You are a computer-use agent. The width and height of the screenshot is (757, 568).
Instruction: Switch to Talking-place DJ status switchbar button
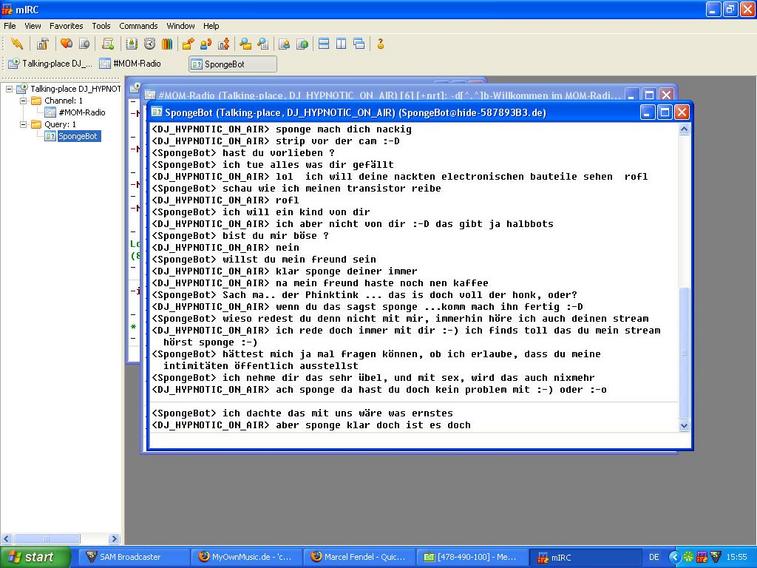[50, 64]
